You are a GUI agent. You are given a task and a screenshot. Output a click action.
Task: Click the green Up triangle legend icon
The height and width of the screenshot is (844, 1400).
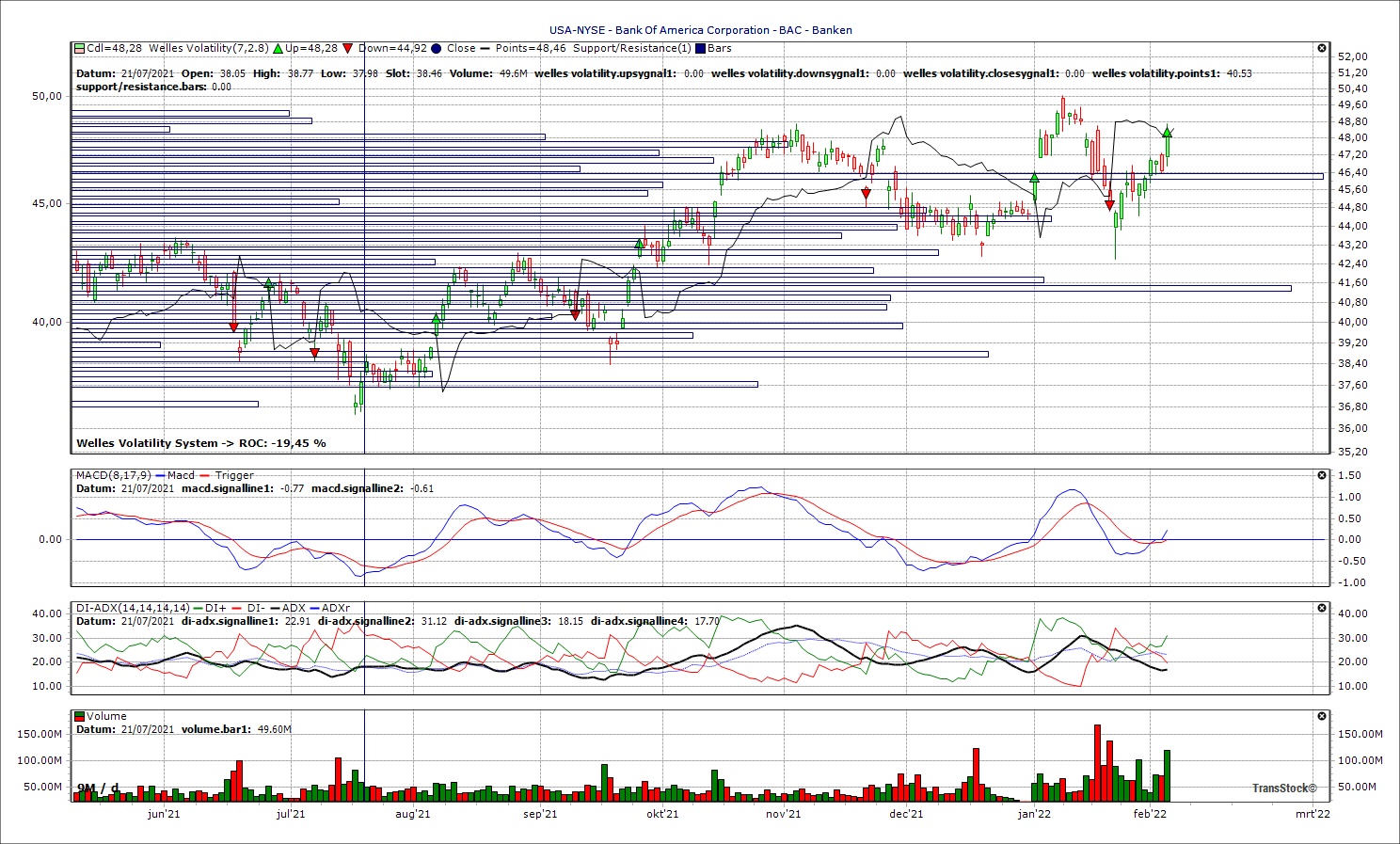pyautogui.click(x=278, y=48)
